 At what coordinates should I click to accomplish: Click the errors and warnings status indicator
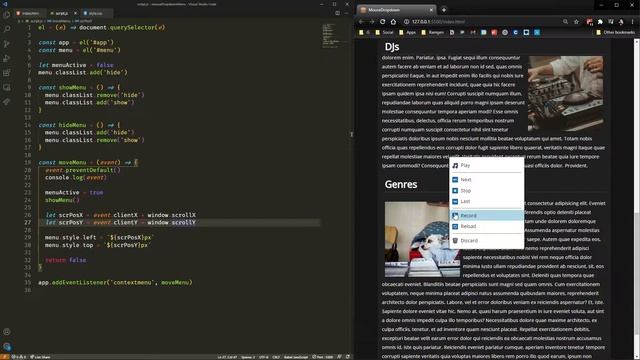click(x=19, y=357)
